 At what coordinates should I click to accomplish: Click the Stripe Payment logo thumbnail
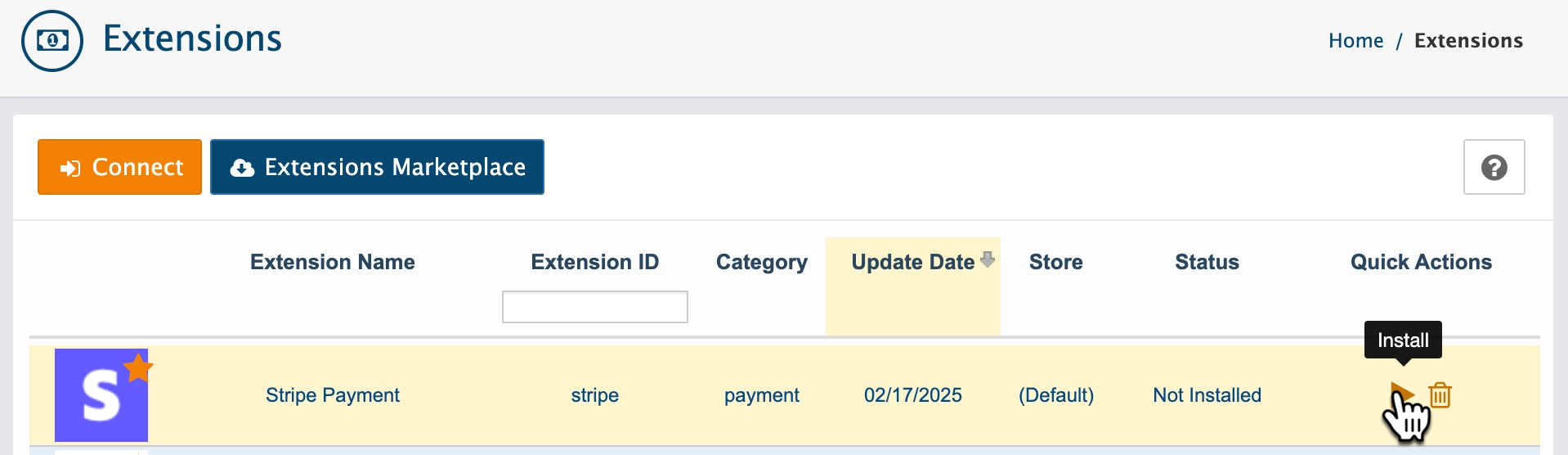click(101, 395)
